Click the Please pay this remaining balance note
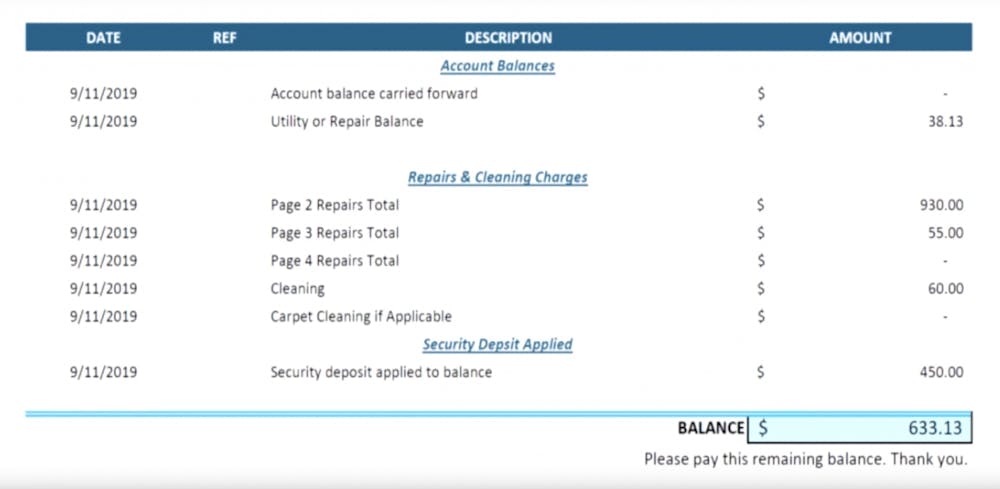Screen dimensions: 1000x489 [x=805, y=460]
